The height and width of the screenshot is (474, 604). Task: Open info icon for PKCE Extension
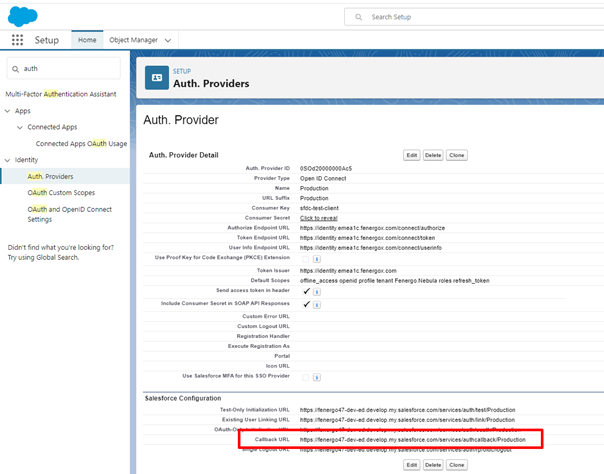click(317, 259)
